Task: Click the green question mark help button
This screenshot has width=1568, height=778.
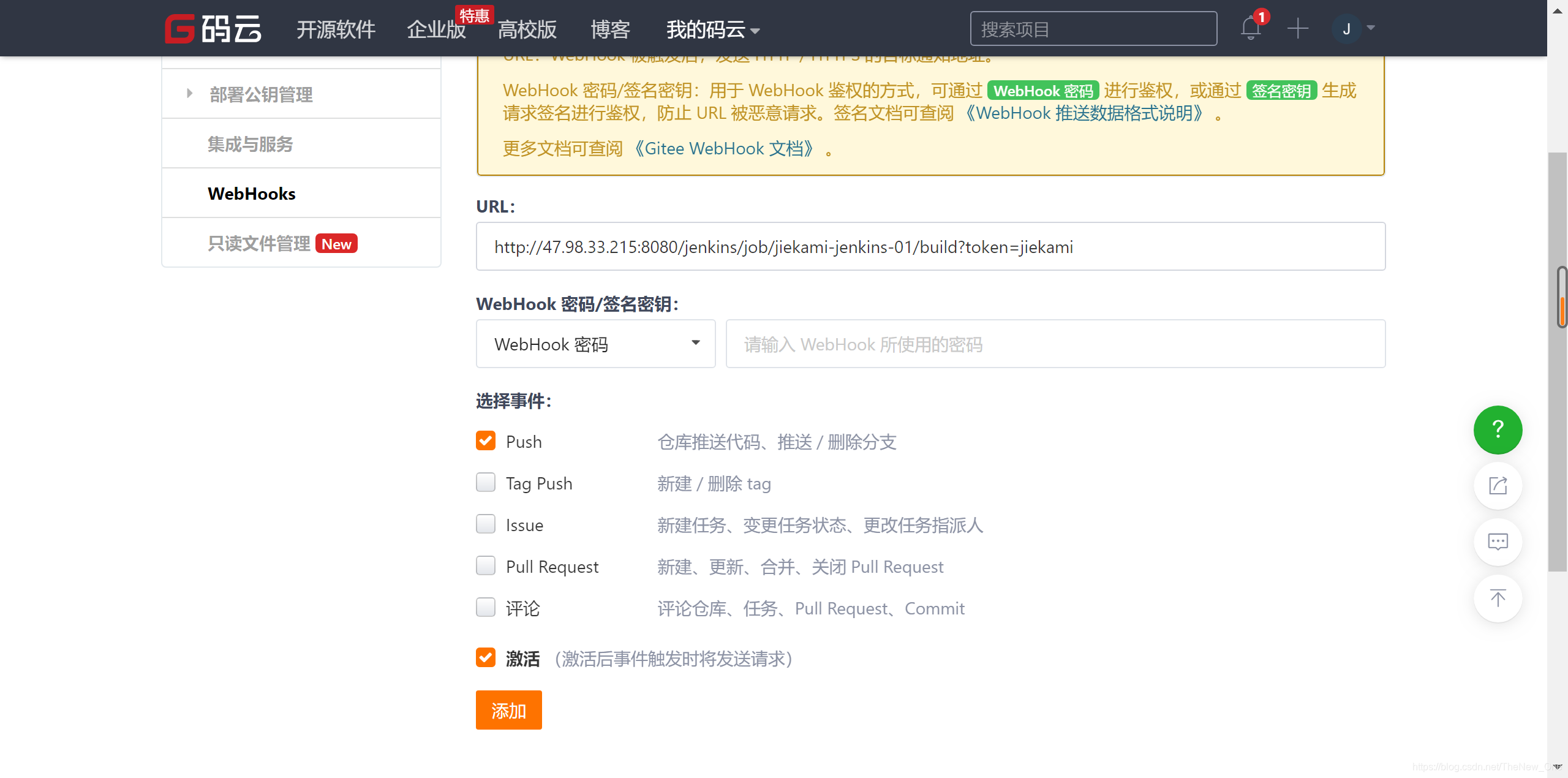Action: click(x=1498, y=429)
